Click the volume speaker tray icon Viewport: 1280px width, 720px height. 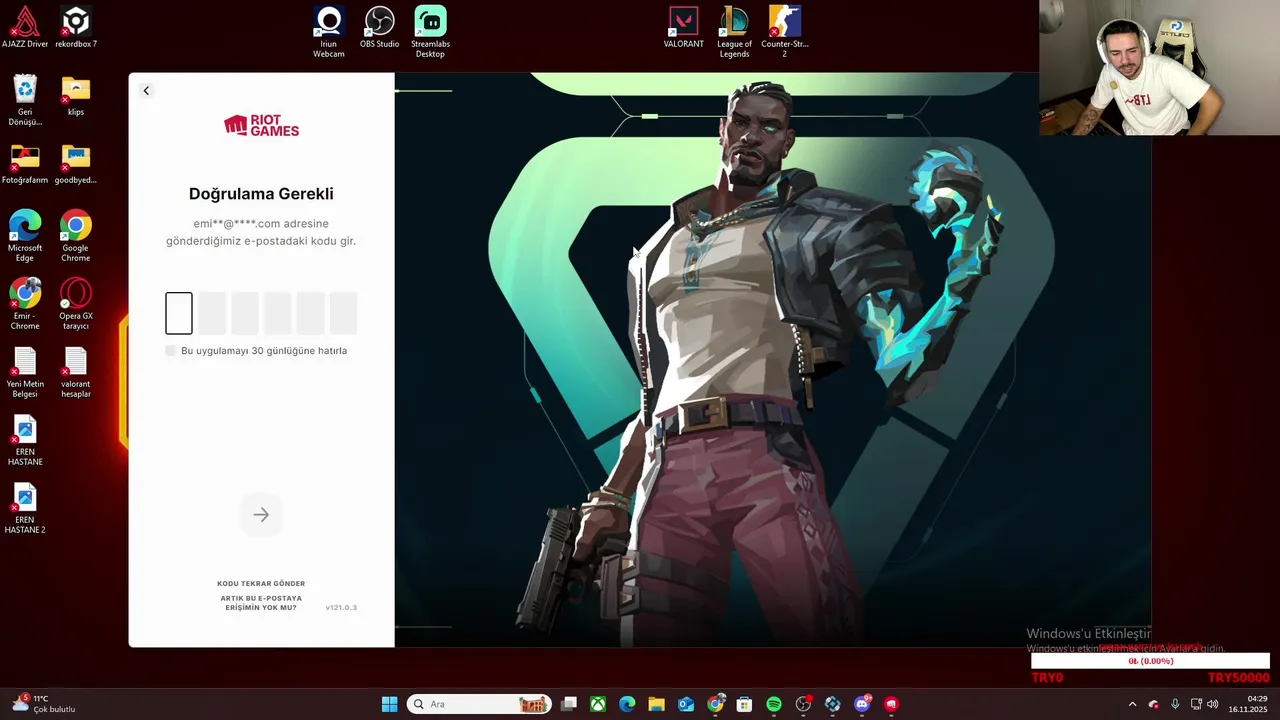coord(1213,704)
